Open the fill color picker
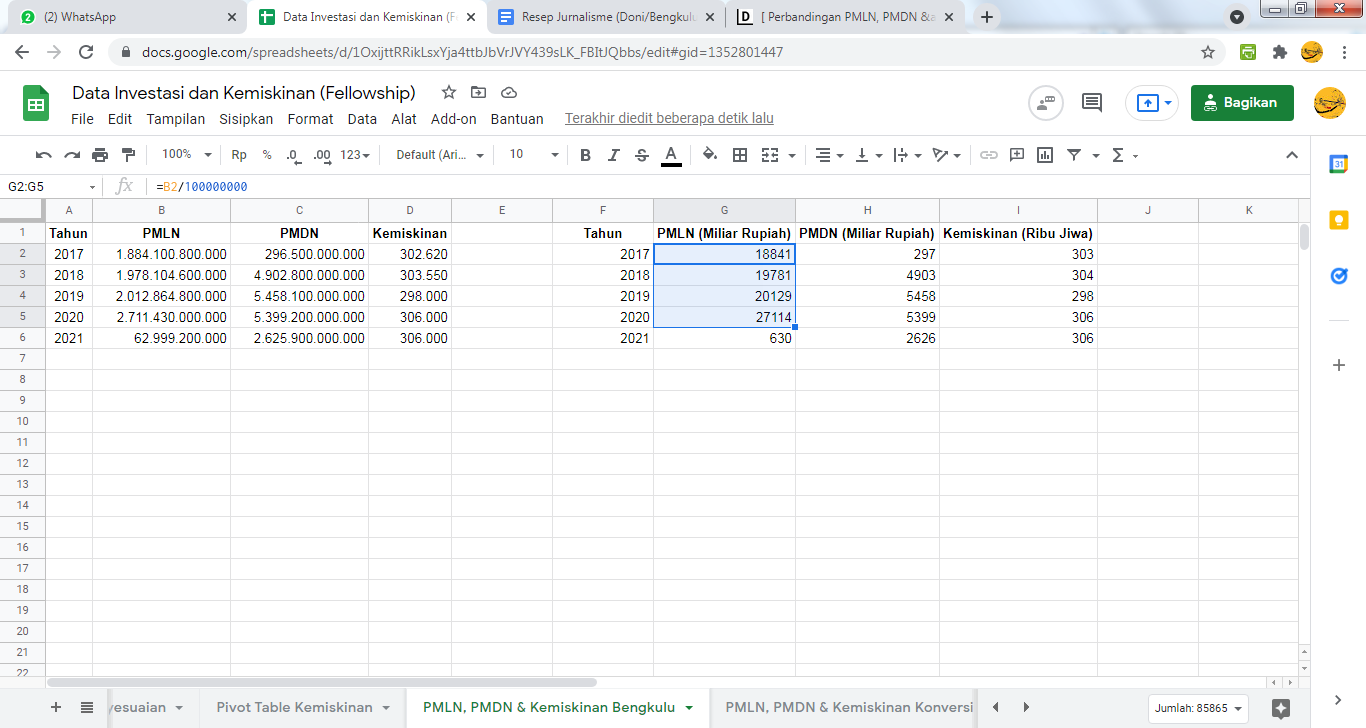This screenshot has height=728, width=1366. click(x=710, y=155)
